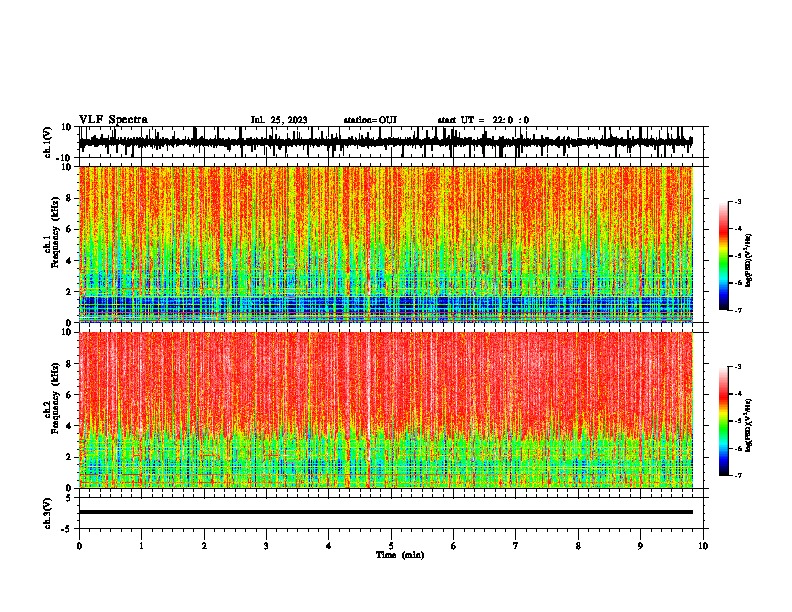Click the '-3' label on ch.1 color scale

tap(737, 201)
